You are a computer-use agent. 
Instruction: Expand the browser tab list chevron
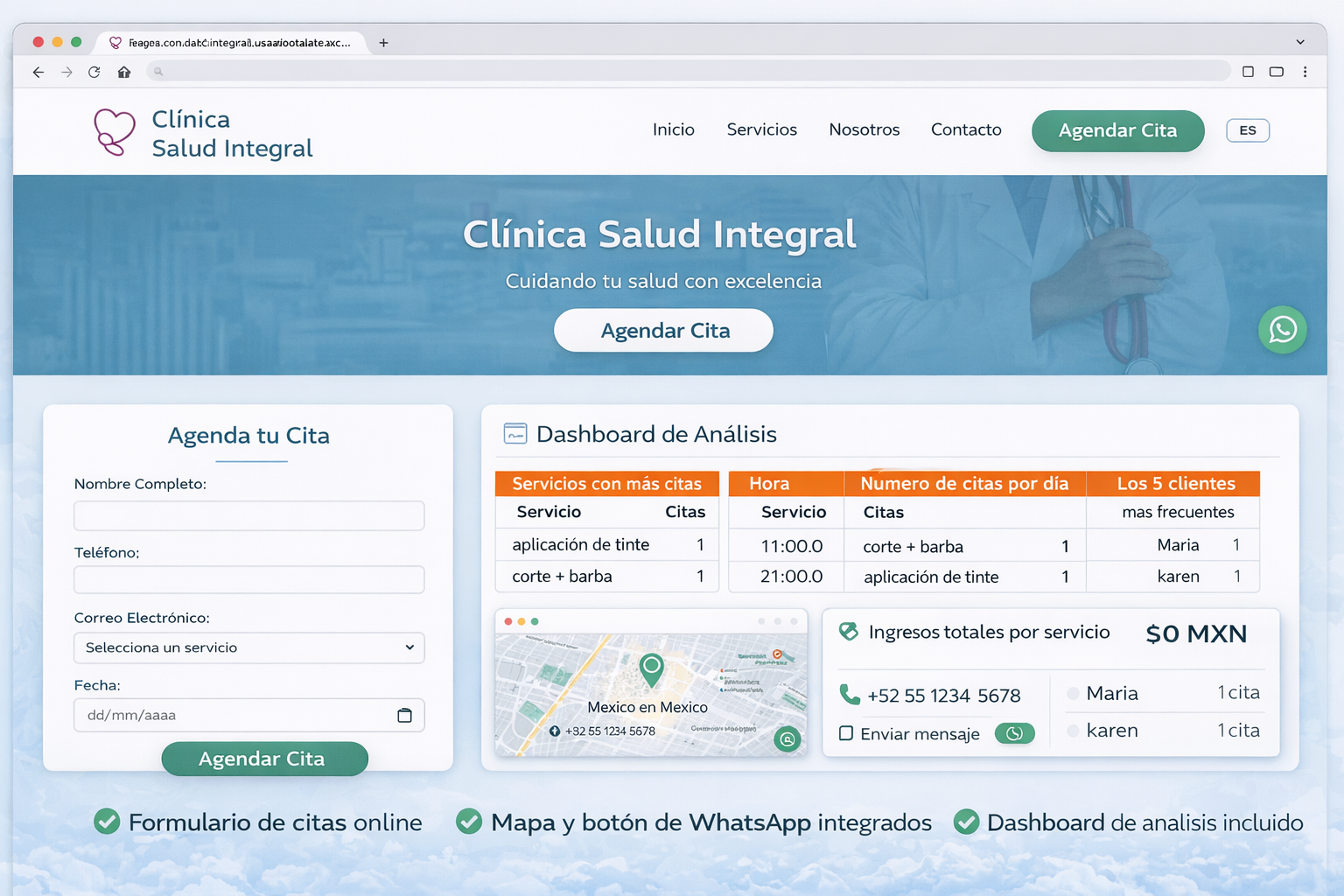pos(1300,42)
